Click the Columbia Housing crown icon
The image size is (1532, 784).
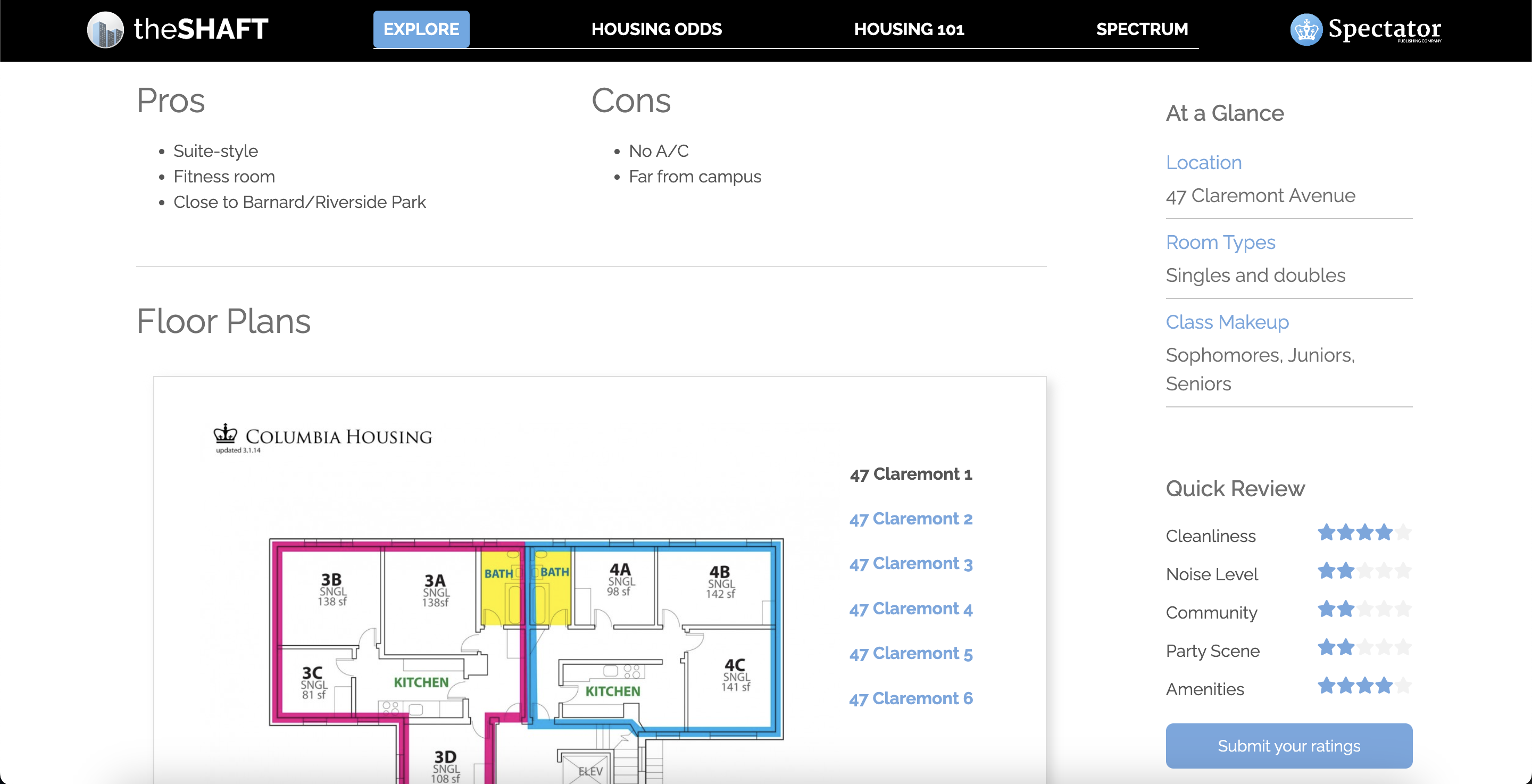(226, 433)
